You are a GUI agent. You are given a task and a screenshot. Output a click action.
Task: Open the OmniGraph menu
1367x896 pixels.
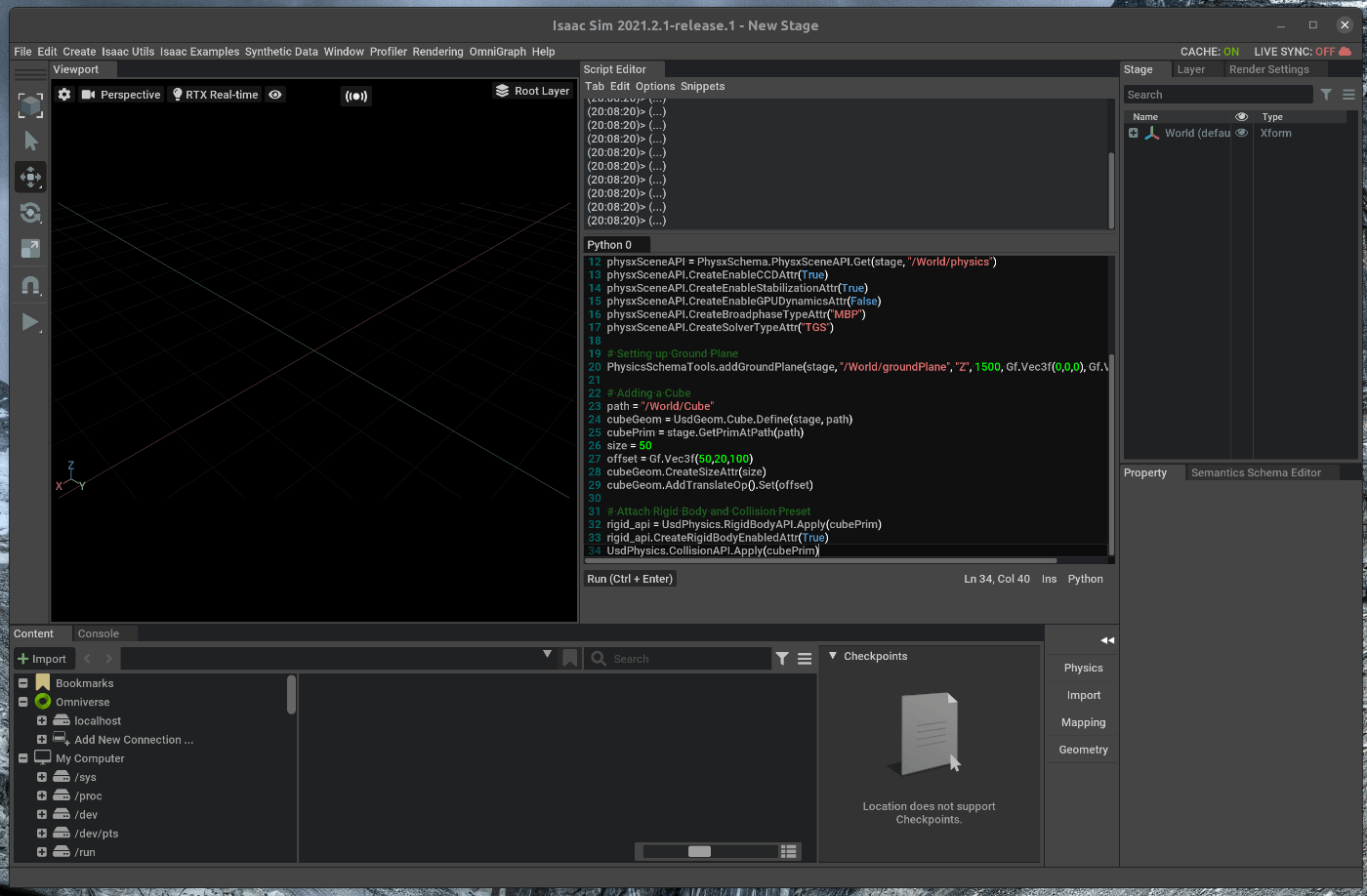[x=498, y=52]
